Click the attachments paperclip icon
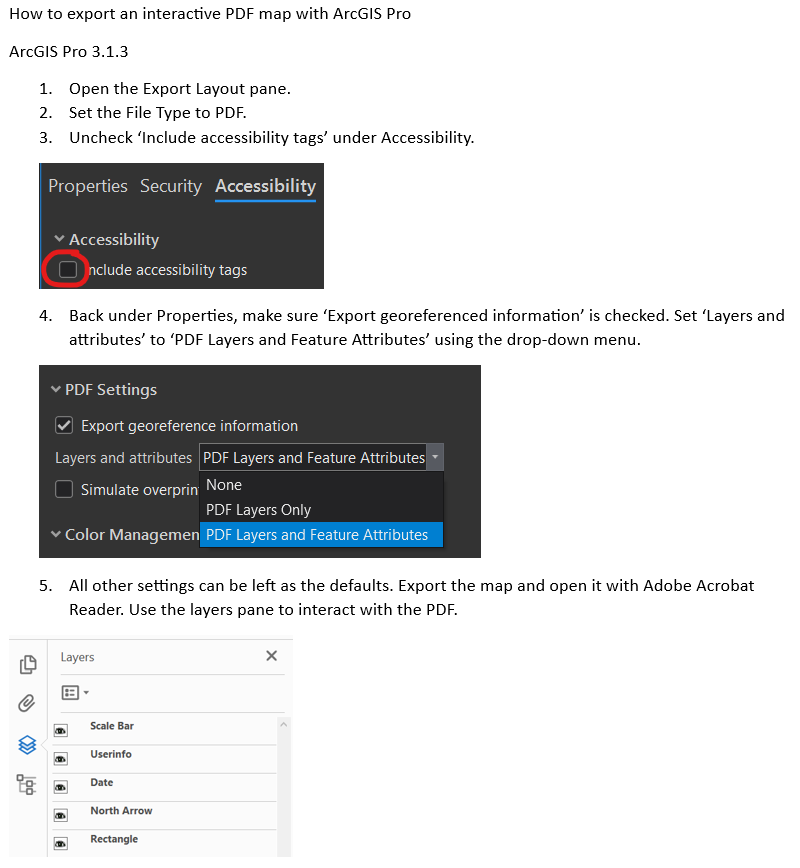The width and height of the screenshot is (800, 868). [27, 704]
